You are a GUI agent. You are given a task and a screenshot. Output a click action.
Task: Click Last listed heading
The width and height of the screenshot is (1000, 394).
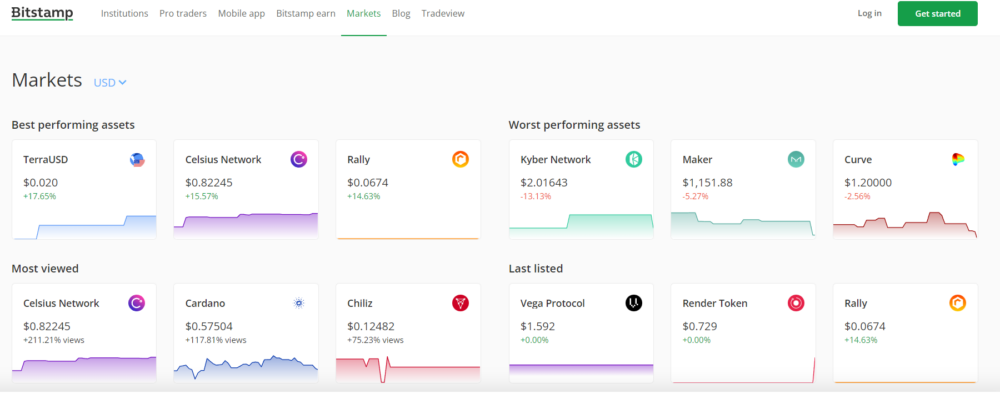point(536,268)
